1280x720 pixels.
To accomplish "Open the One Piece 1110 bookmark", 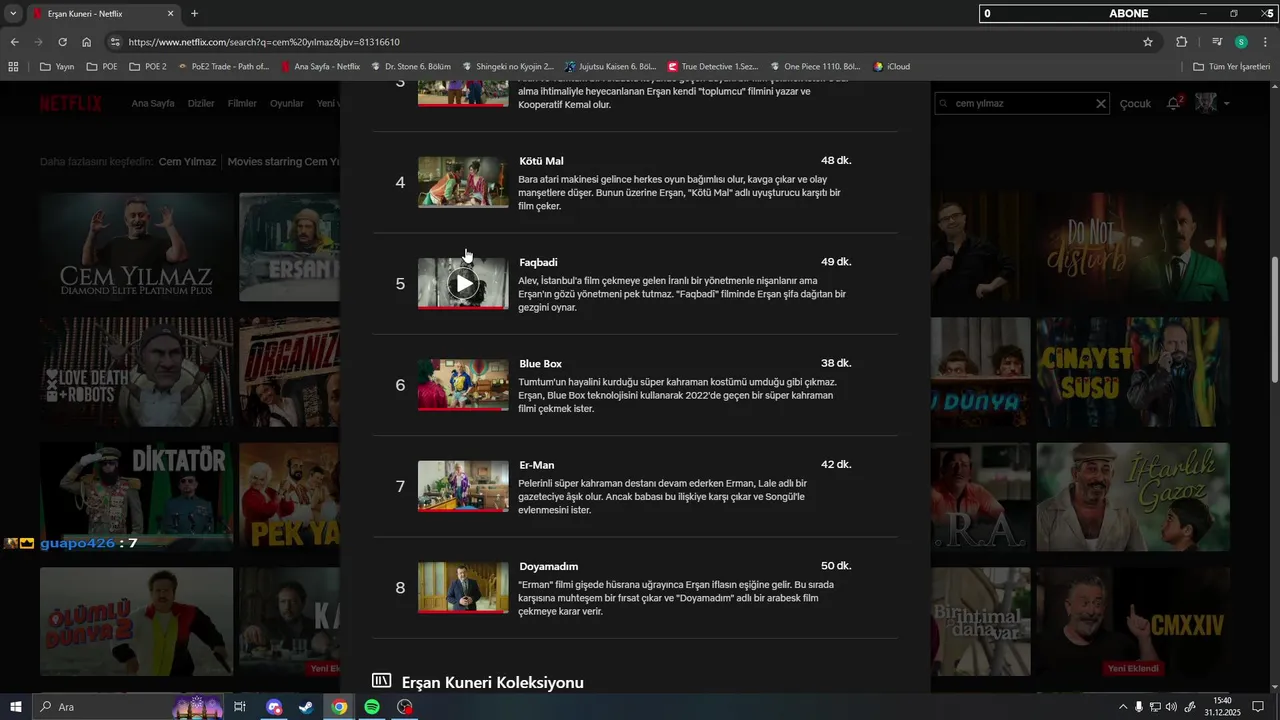I will pyautogui.click(x=816, y=67).
